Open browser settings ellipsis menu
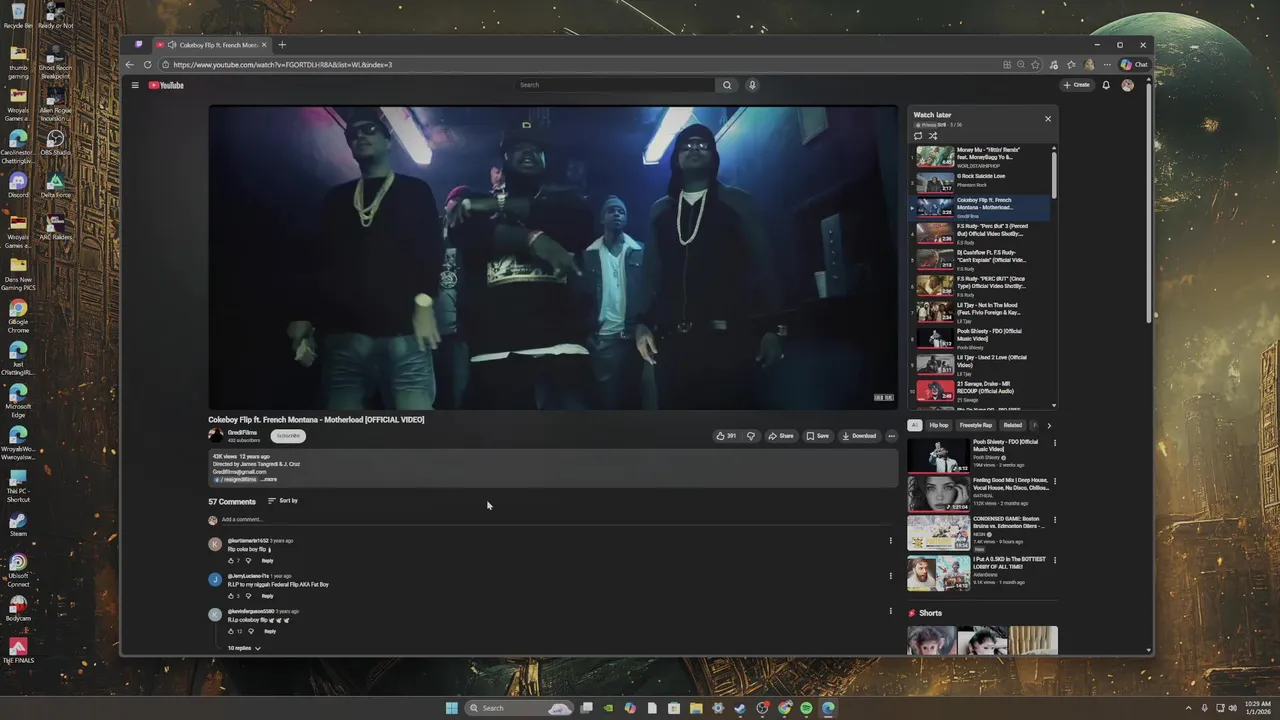 [x=1107, y=65]
